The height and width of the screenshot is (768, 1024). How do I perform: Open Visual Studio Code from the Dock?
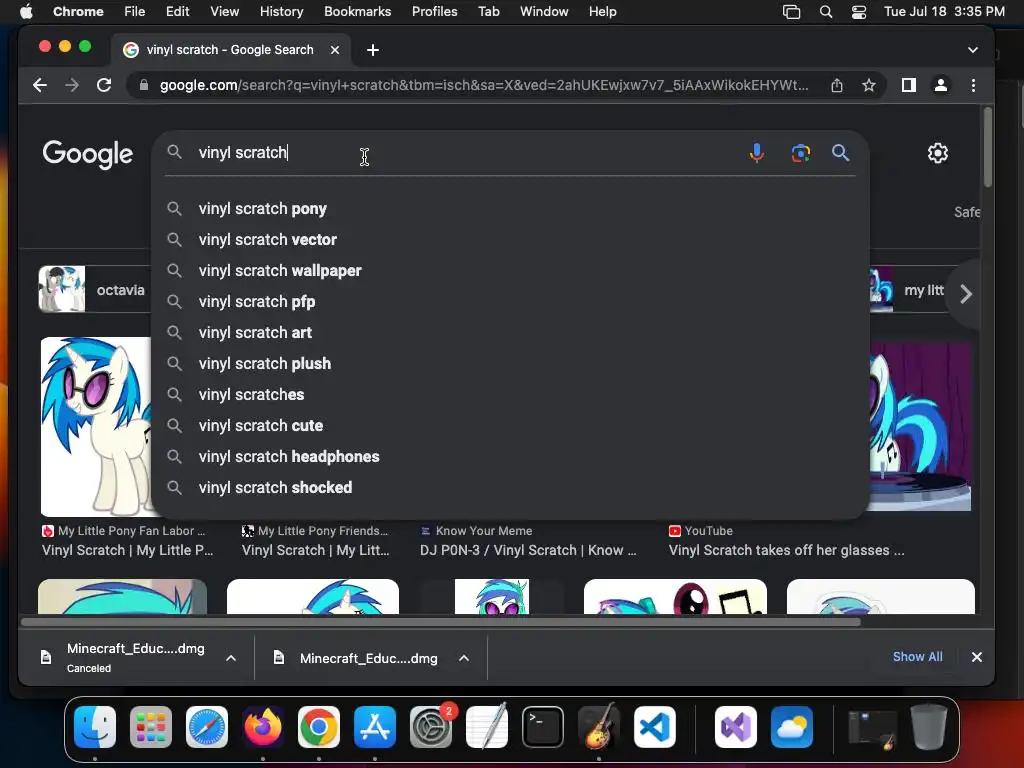654,726
